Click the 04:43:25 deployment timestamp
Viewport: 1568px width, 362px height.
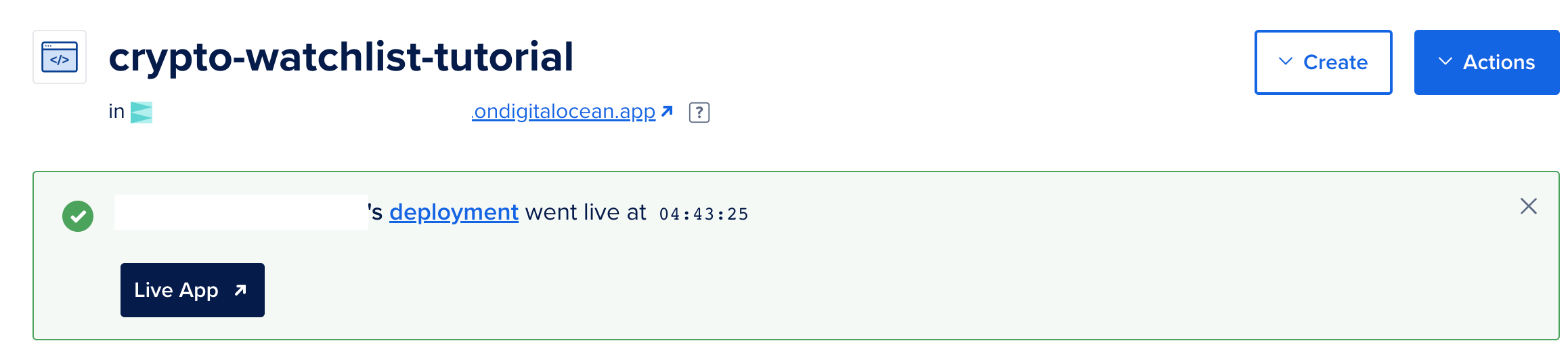tap(703, 214)
